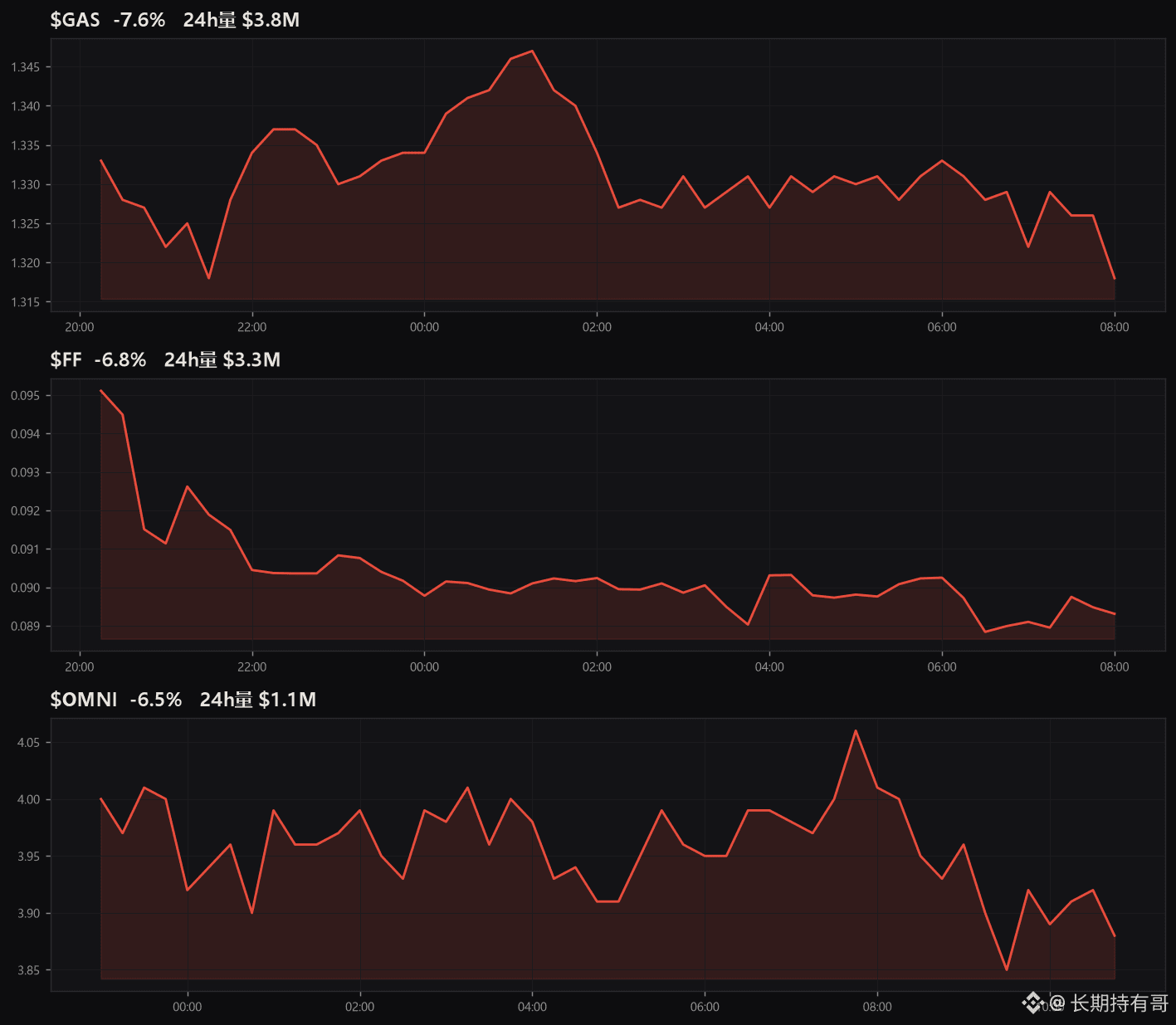Click the 02:00 time label under GAS chart
The width and height of the screenshot is (1176, 1025).
(598, 327)
